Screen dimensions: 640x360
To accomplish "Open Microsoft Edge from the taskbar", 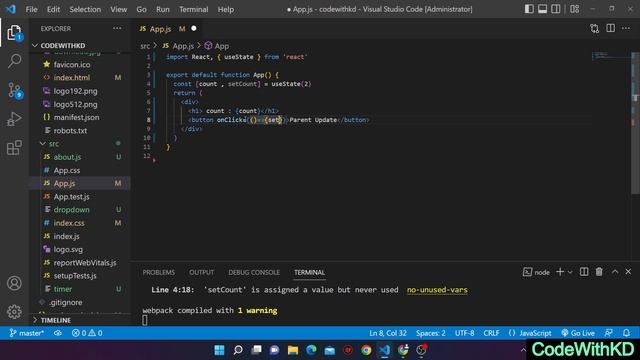I will (x=311, y=350).
